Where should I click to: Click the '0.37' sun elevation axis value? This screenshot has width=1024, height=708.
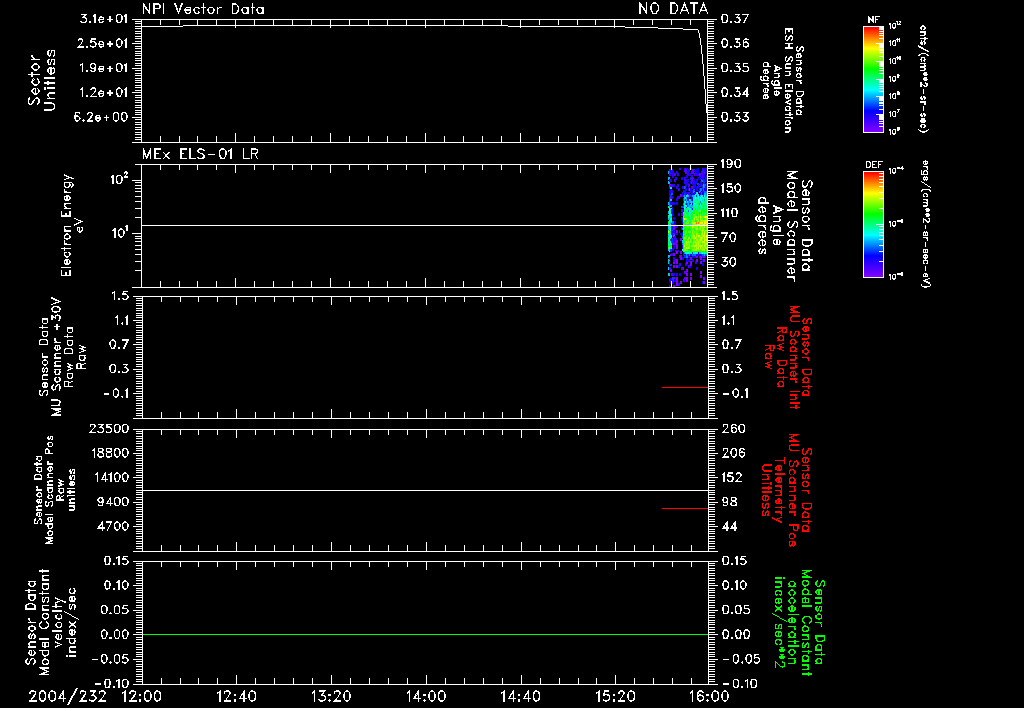click(735, 19)
